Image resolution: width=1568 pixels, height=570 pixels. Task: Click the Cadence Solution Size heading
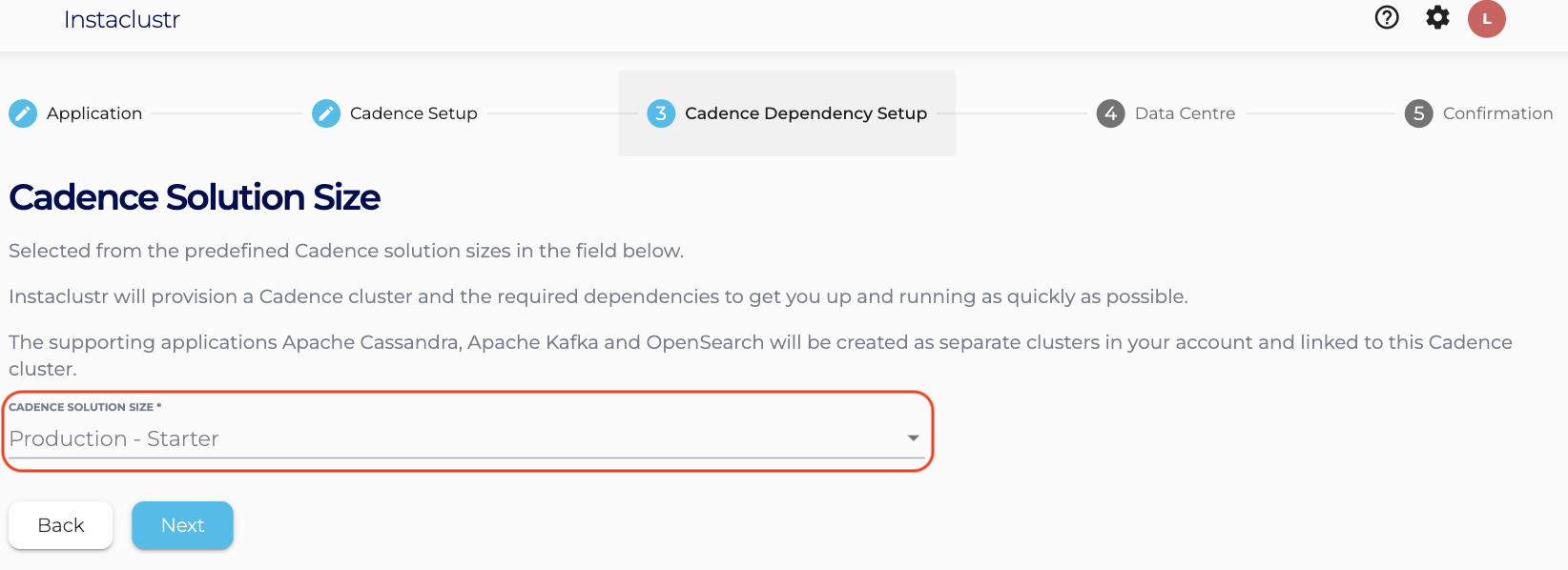pyautogui.click(x=195, y=197)
